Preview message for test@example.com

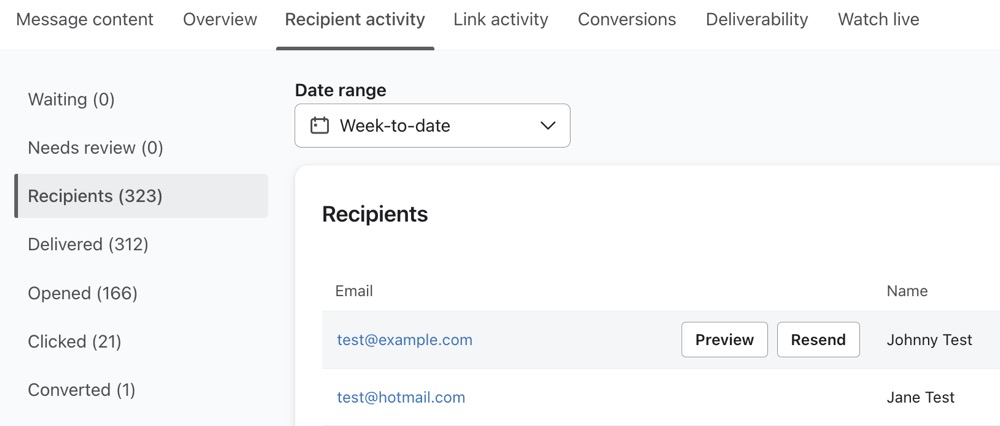(724, 340)
